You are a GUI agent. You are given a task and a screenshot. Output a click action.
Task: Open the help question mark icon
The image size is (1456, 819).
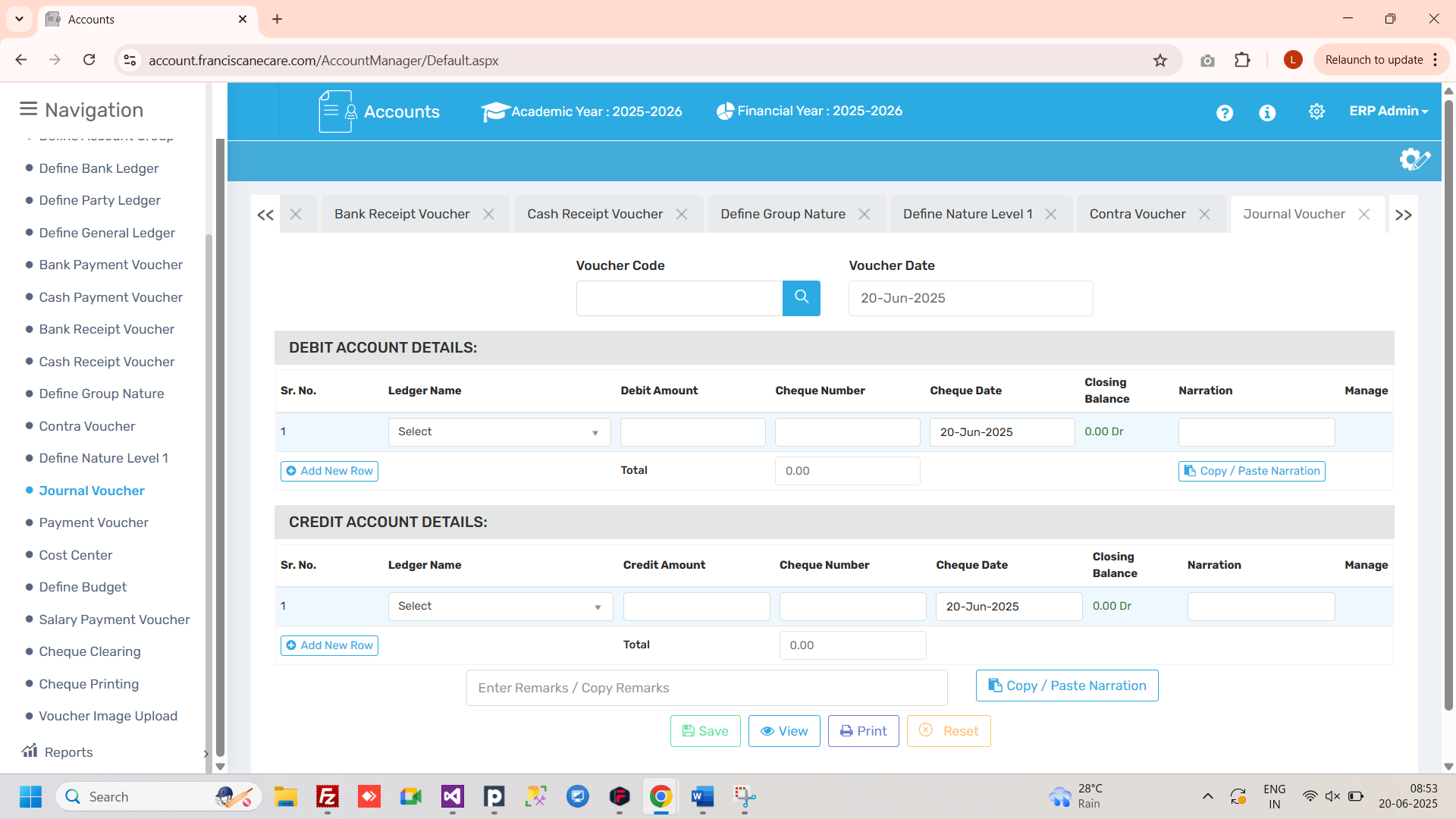point(1224,113)
